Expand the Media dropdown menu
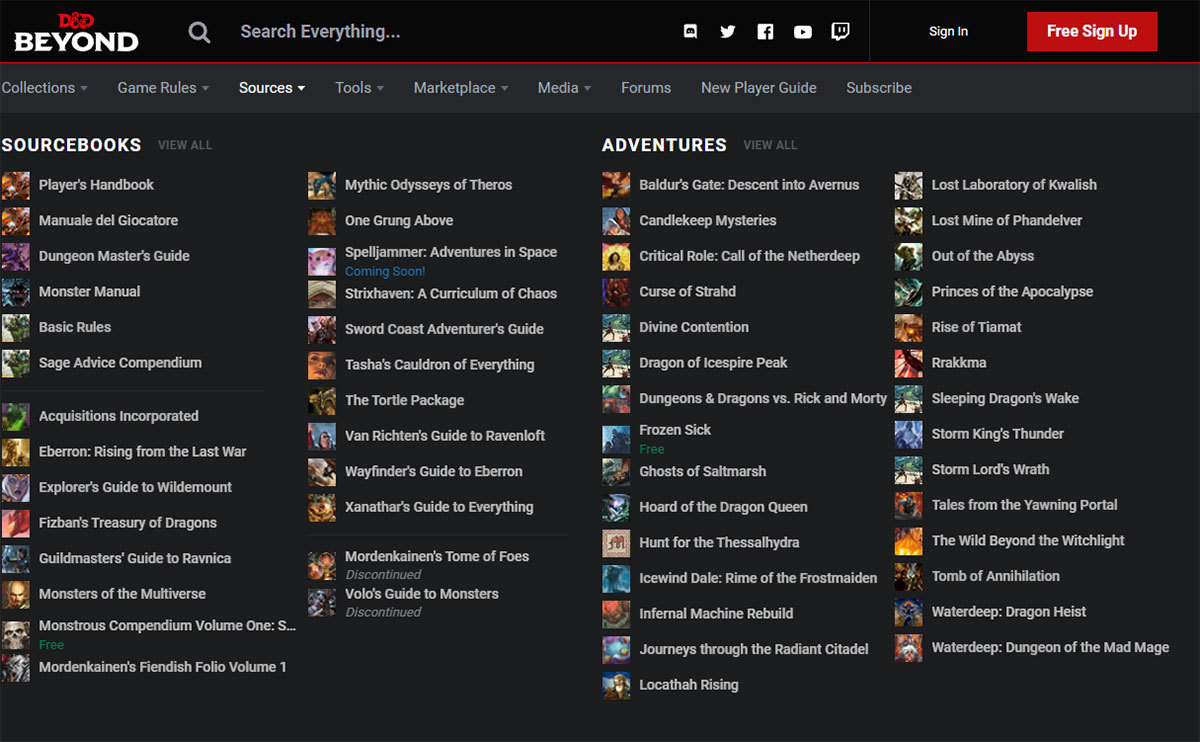1200x742 pixels. (x=564, y=88)
